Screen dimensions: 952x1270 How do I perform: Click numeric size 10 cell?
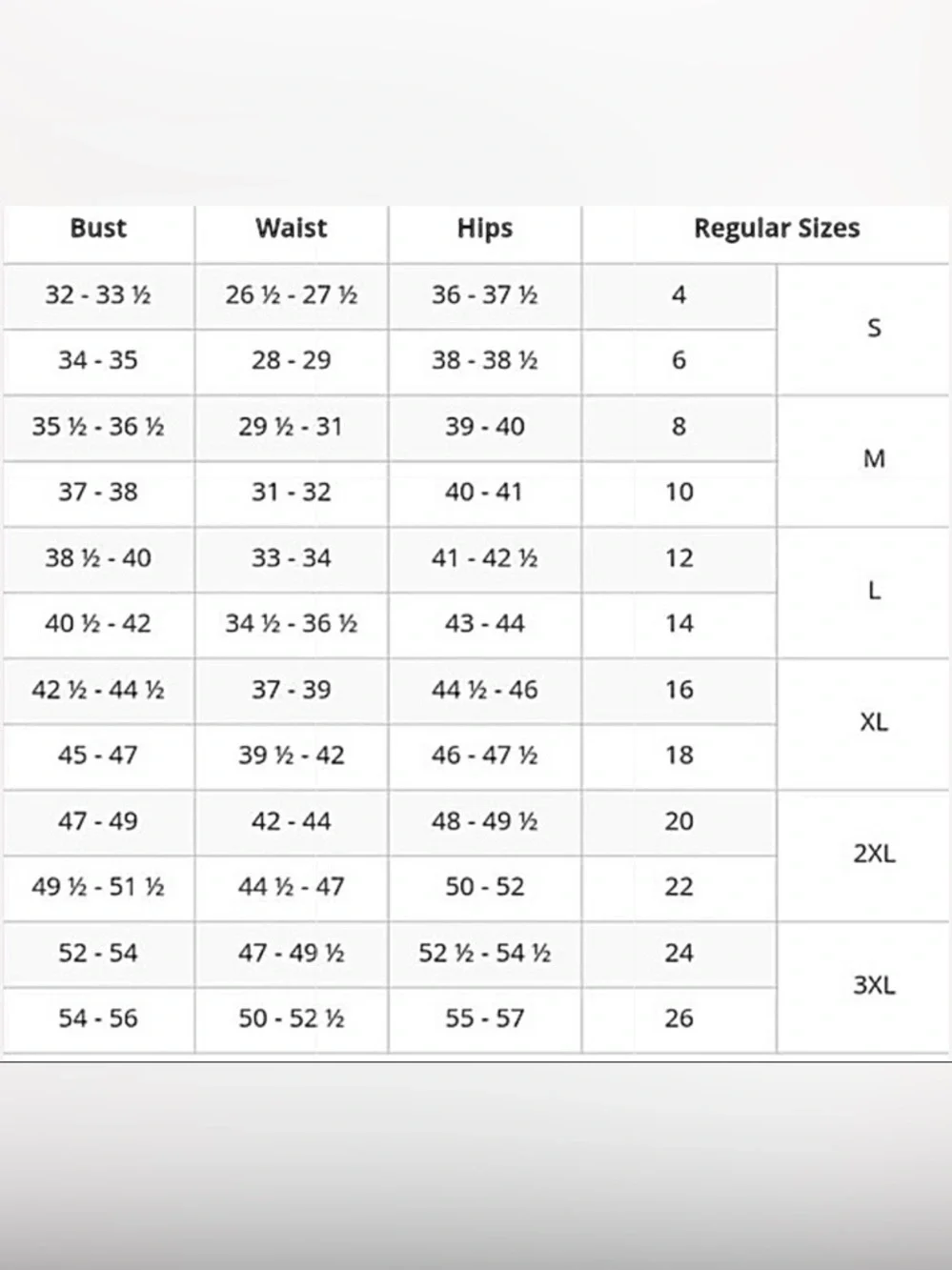pyautogui.click(x=679, y=493)
